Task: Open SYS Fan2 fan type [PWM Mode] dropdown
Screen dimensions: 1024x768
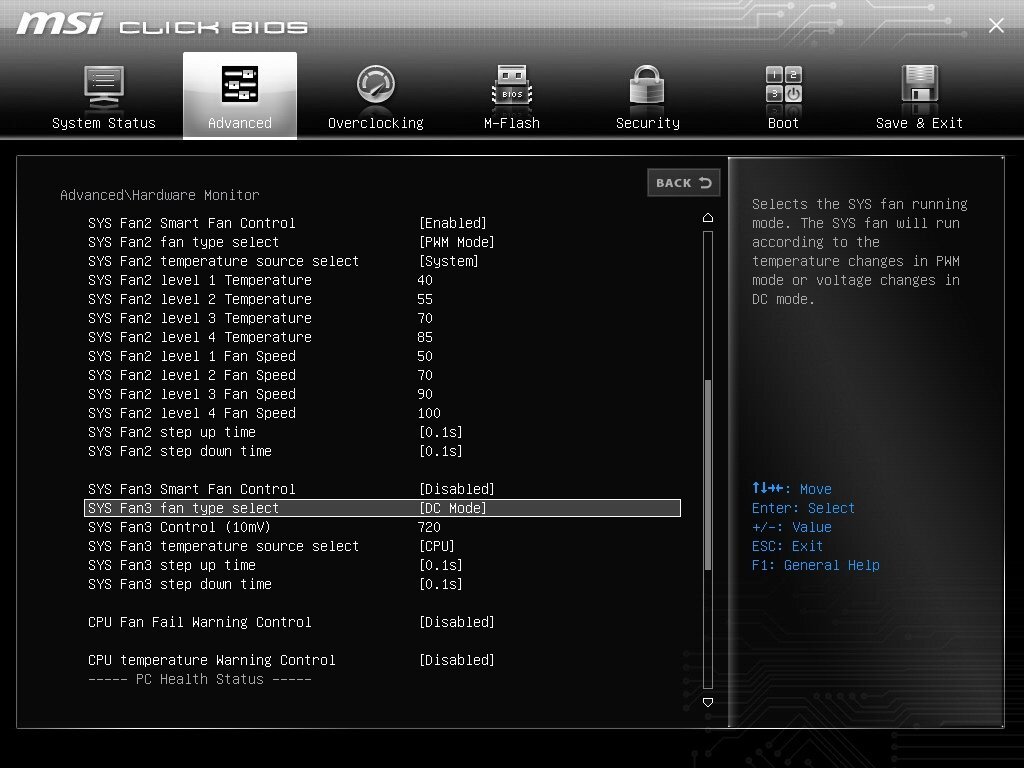Action: [x=456, y=242]
